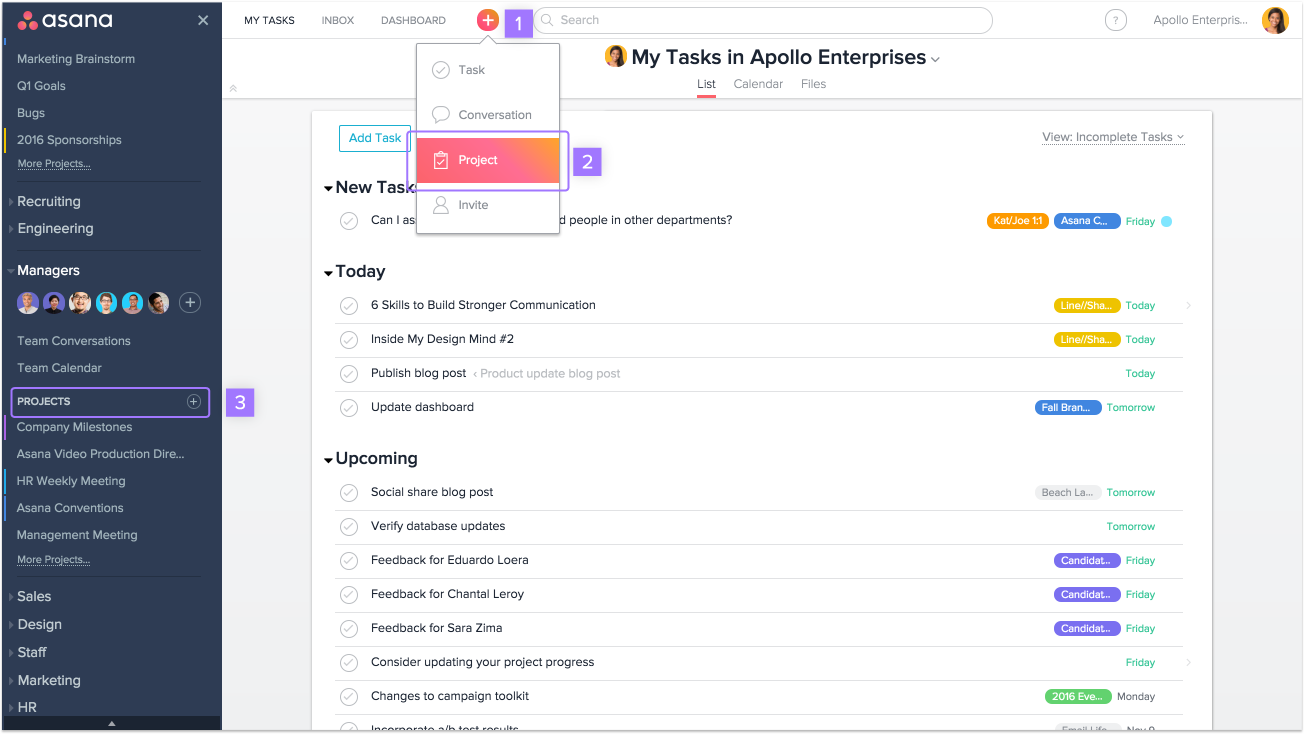
Task: Click the Add Task button
Action: [375, 138]
